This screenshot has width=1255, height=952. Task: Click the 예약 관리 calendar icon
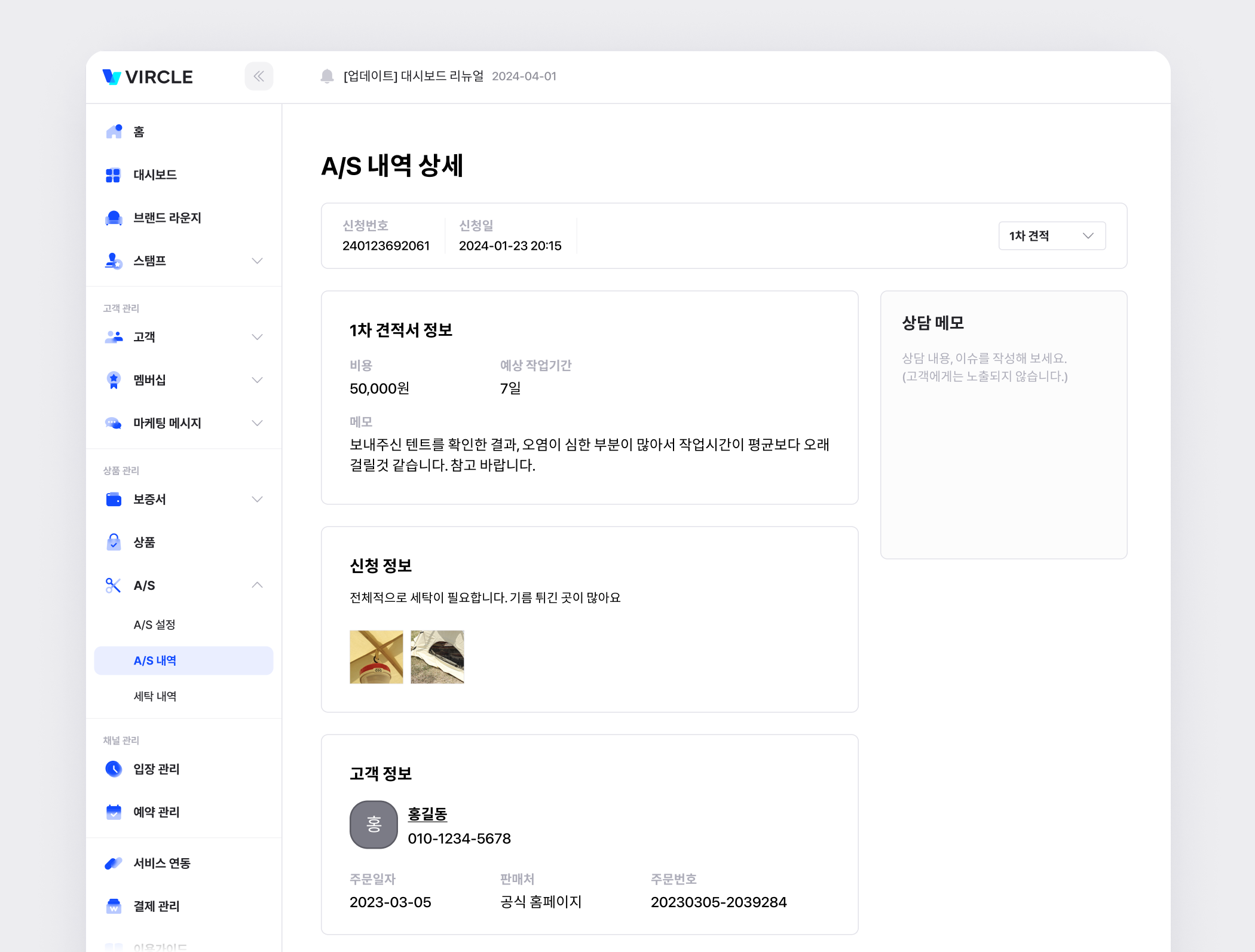114,812
